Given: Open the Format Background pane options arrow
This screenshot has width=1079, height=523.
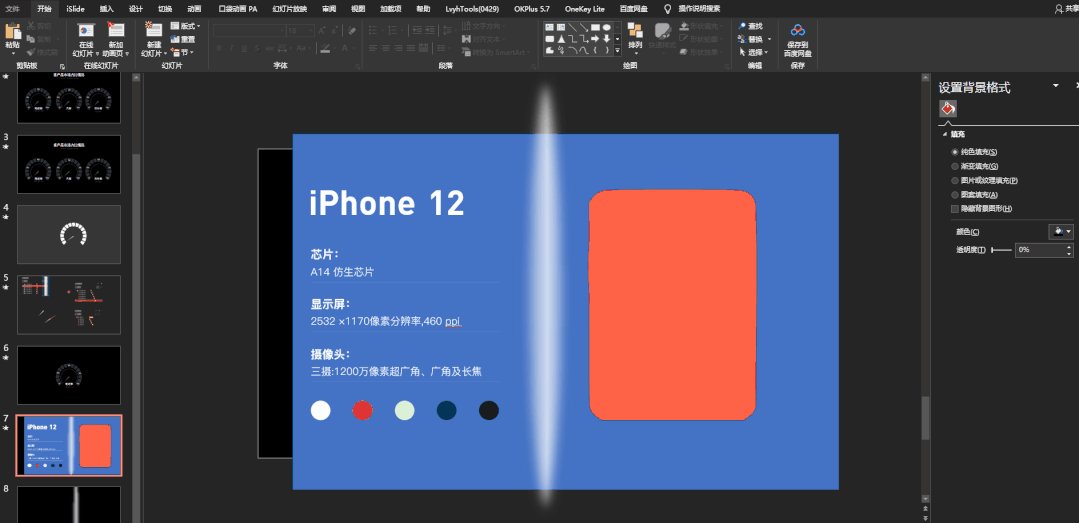Looking at the screenshot, I should [1056, 85].
